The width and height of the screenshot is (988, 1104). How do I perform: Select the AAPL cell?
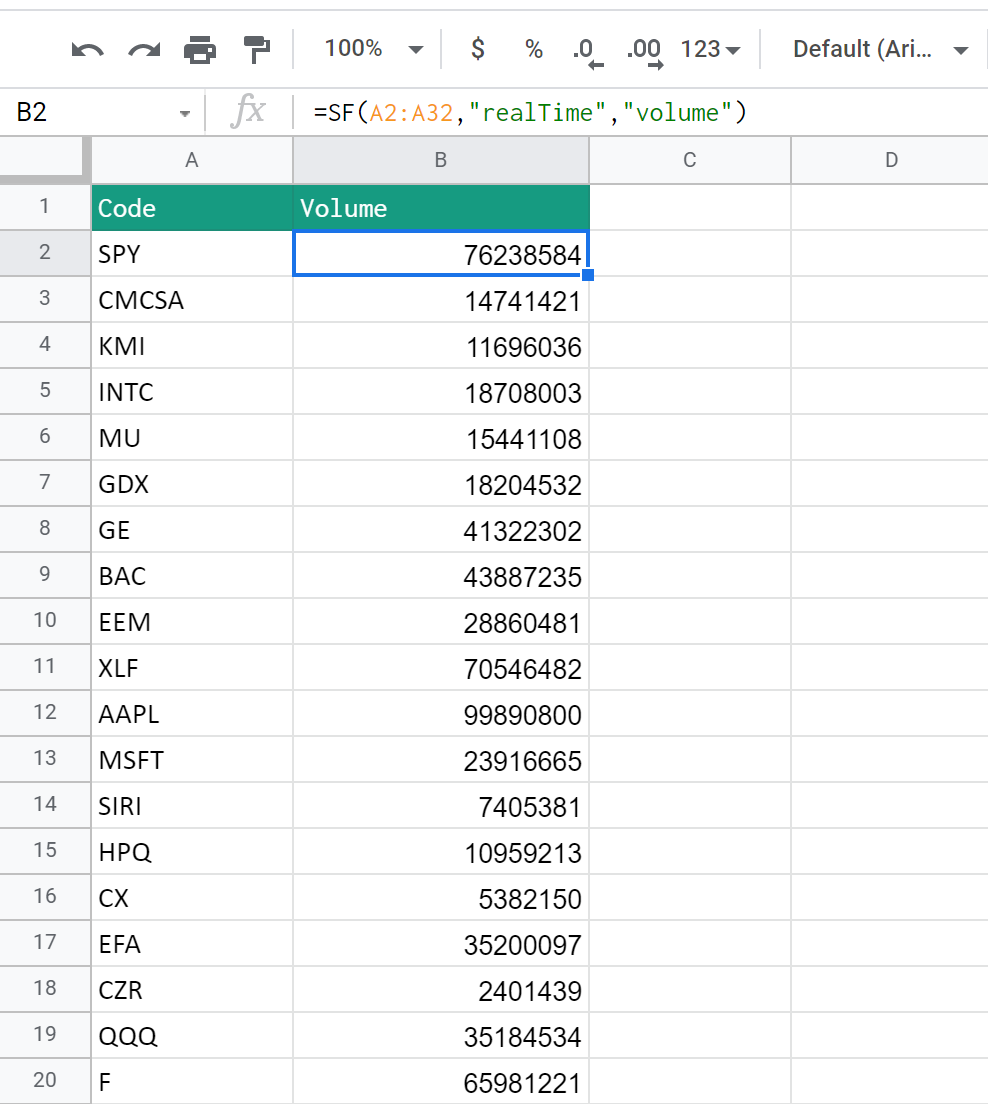tap(192, 713)
